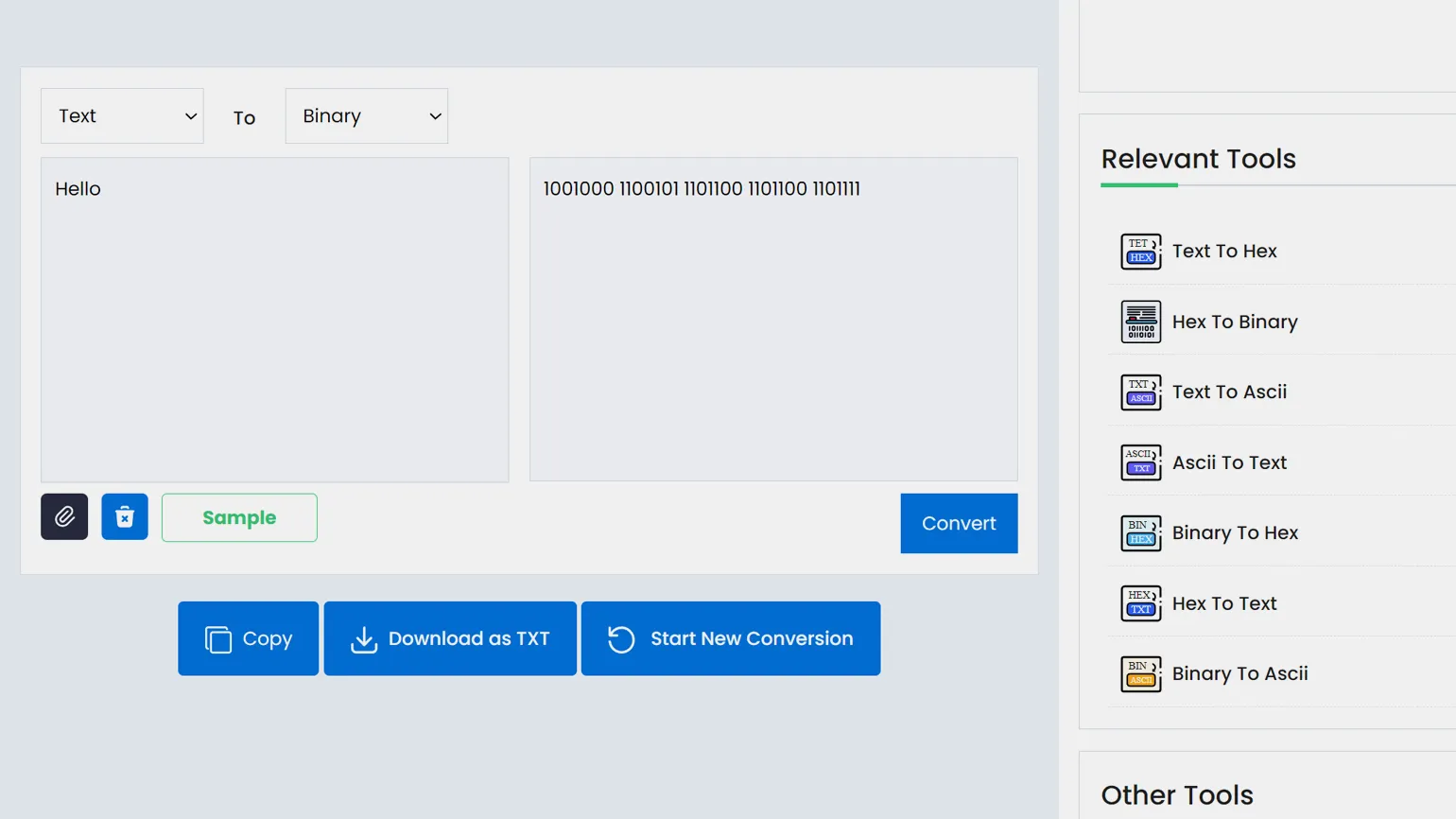The width and height of the screenshot is (1456, 819).
Task: Click the Hex To Text tool icon
Action: pos(1140,603)
